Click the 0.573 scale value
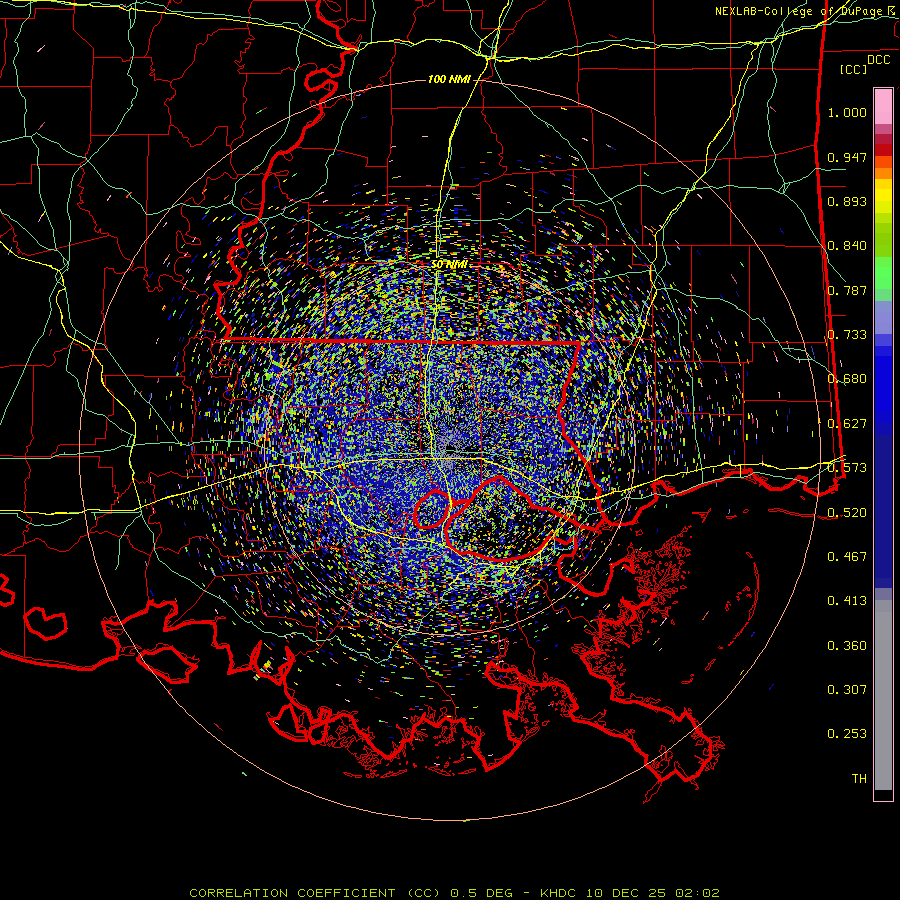 (x=847, y=468)
